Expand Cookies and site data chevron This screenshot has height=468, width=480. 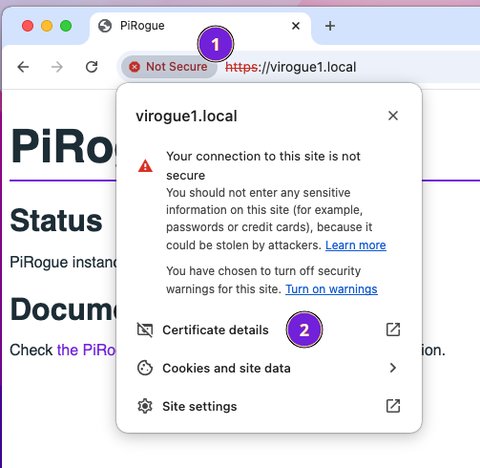tap(393, 368)
